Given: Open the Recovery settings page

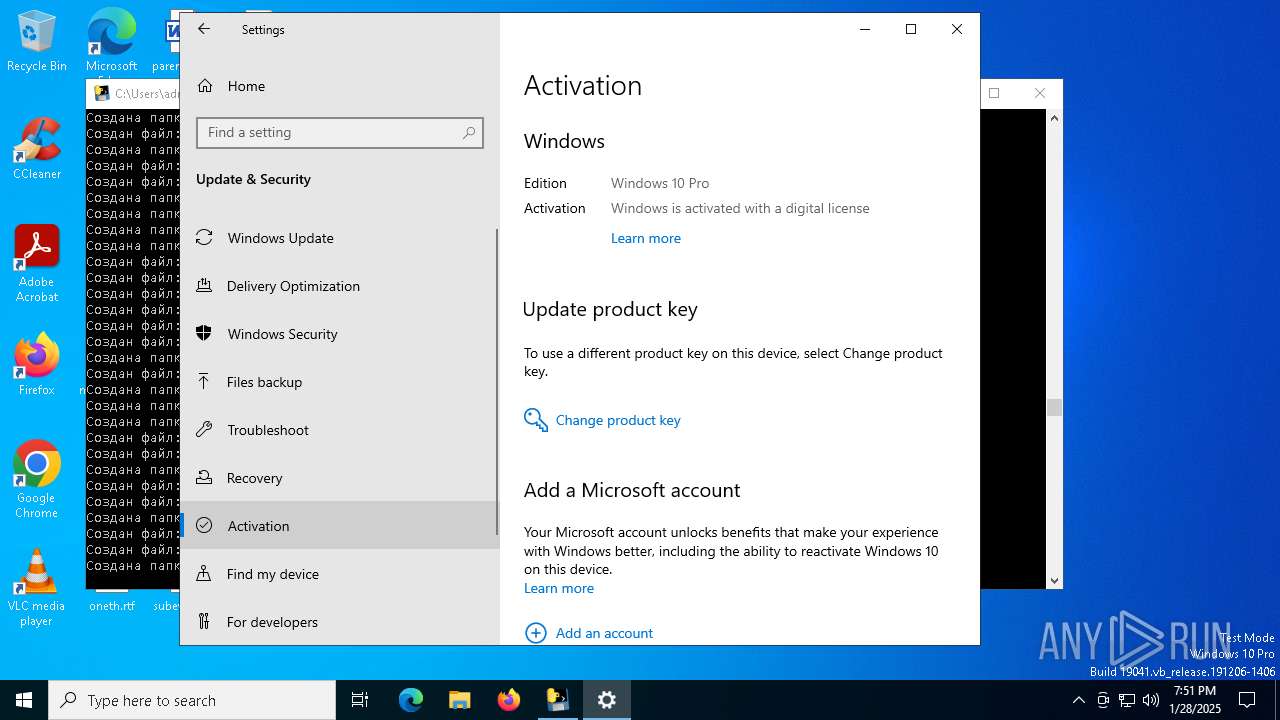Looking at the screenshot, I should [x=254, y=478].
